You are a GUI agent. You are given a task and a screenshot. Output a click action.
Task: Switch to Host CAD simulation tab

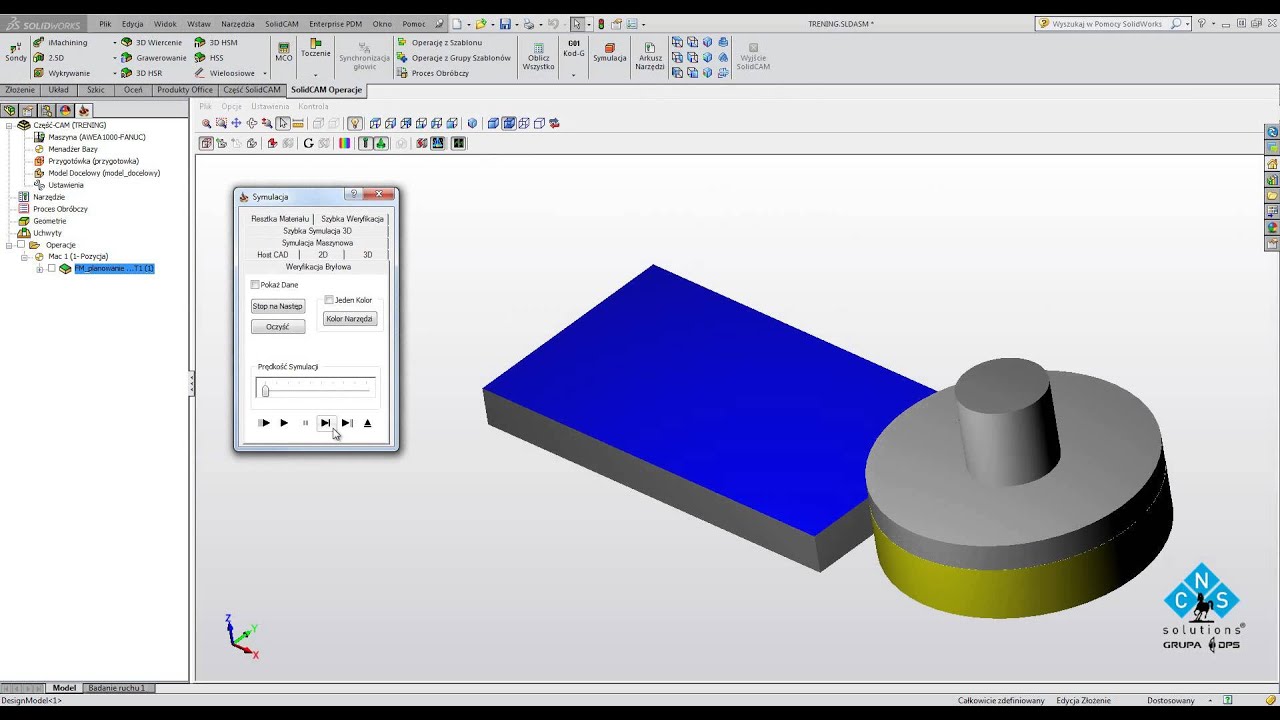272,255
